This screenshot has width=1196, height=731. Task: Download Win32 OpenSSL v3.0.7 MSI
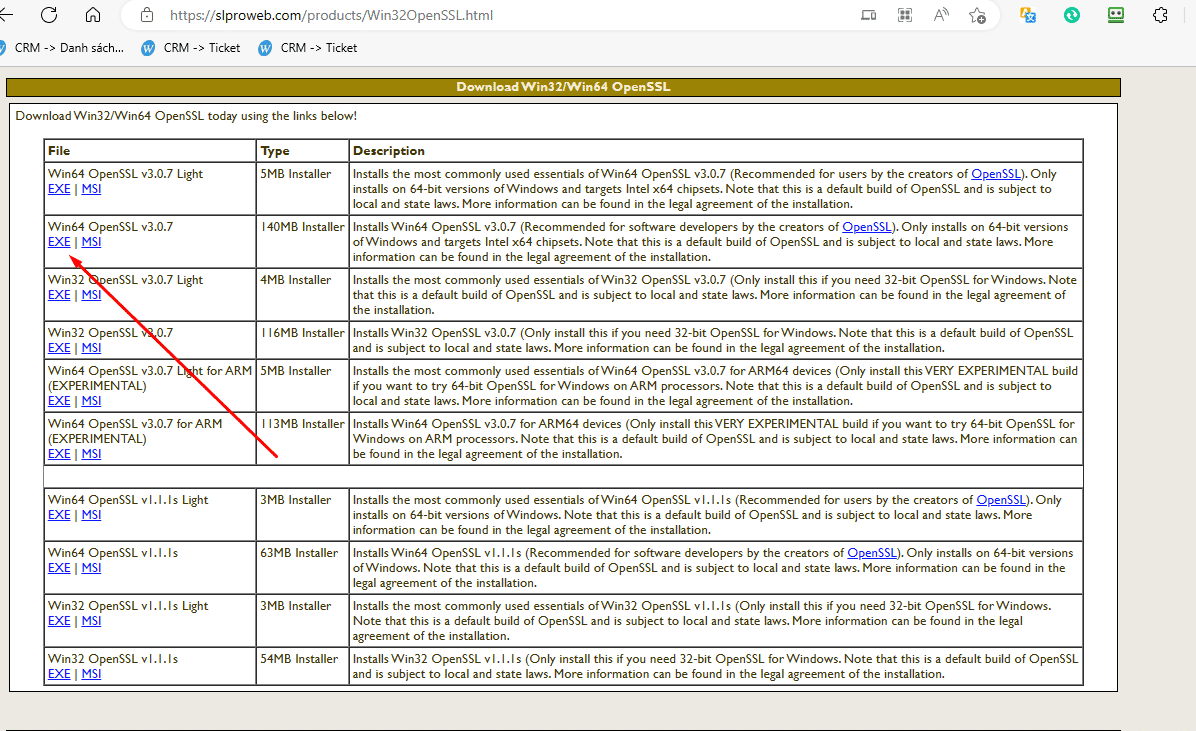[91, 348]
